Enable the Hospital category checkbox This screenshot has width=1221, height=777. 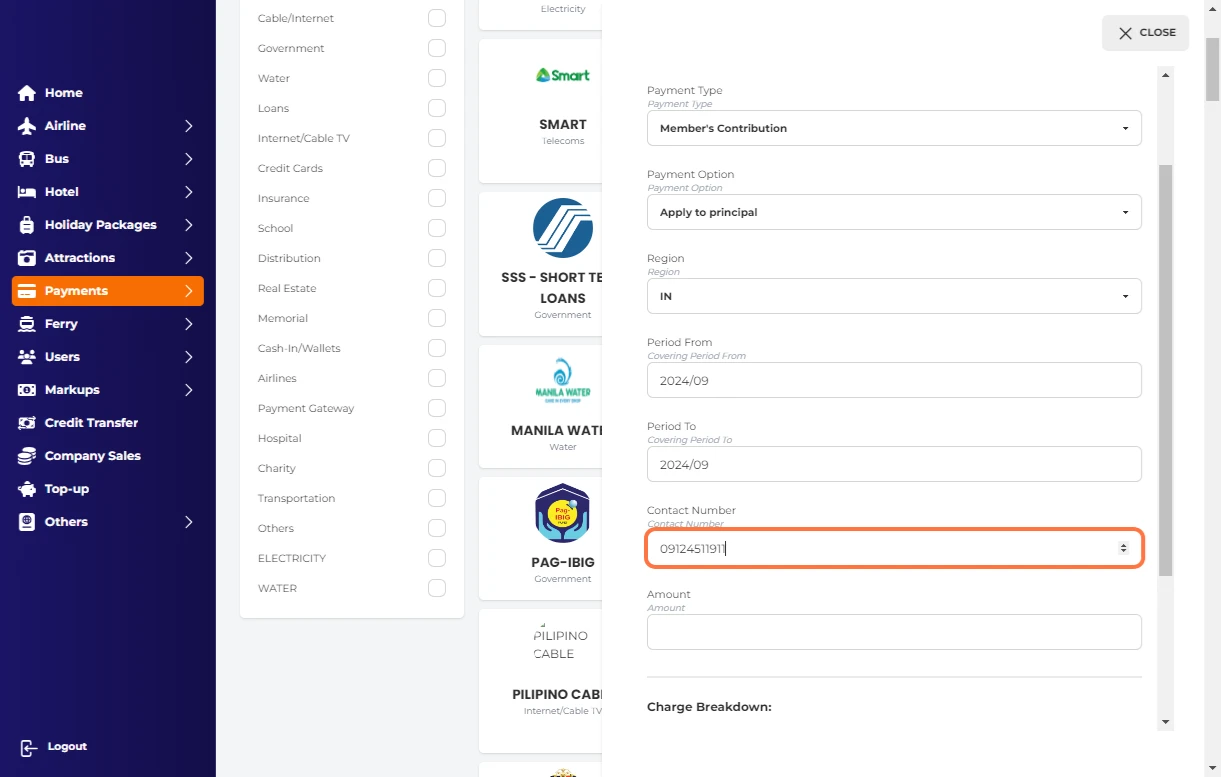tap(437, 438)
